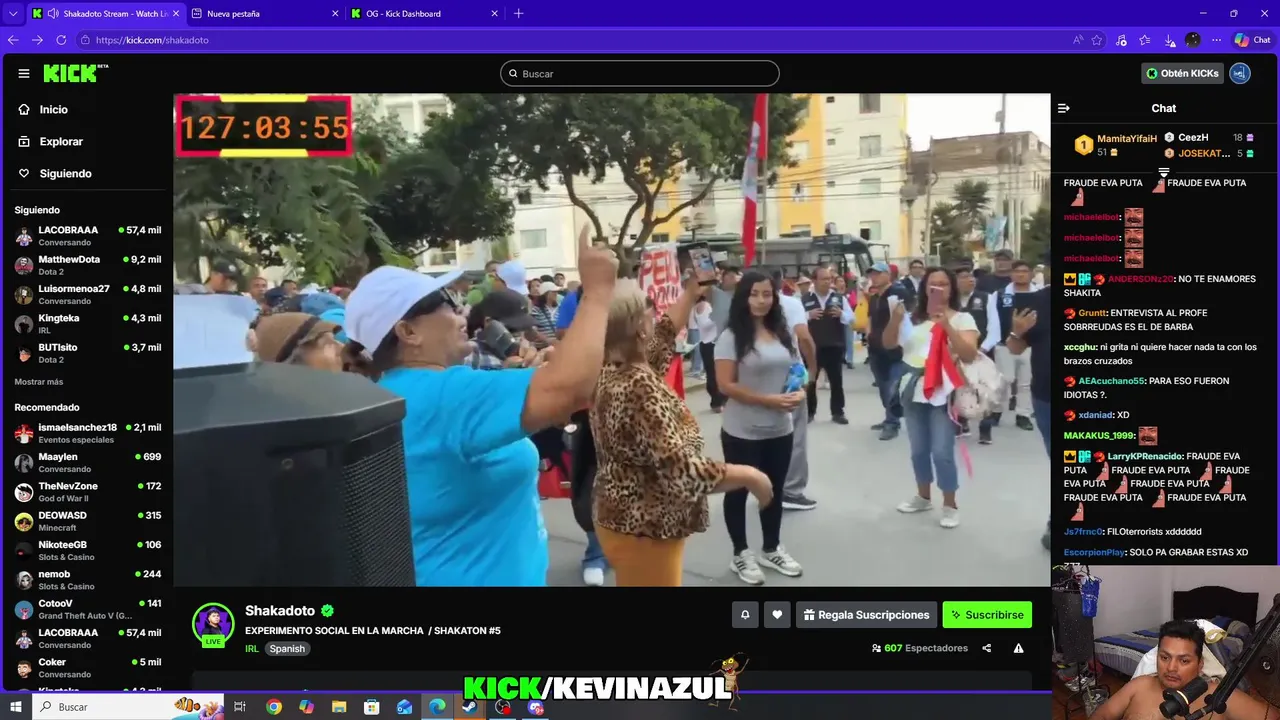Collapse the chat panel arrow icon
This screenshot has height=720, width=1280.
tap(1064, 108)
